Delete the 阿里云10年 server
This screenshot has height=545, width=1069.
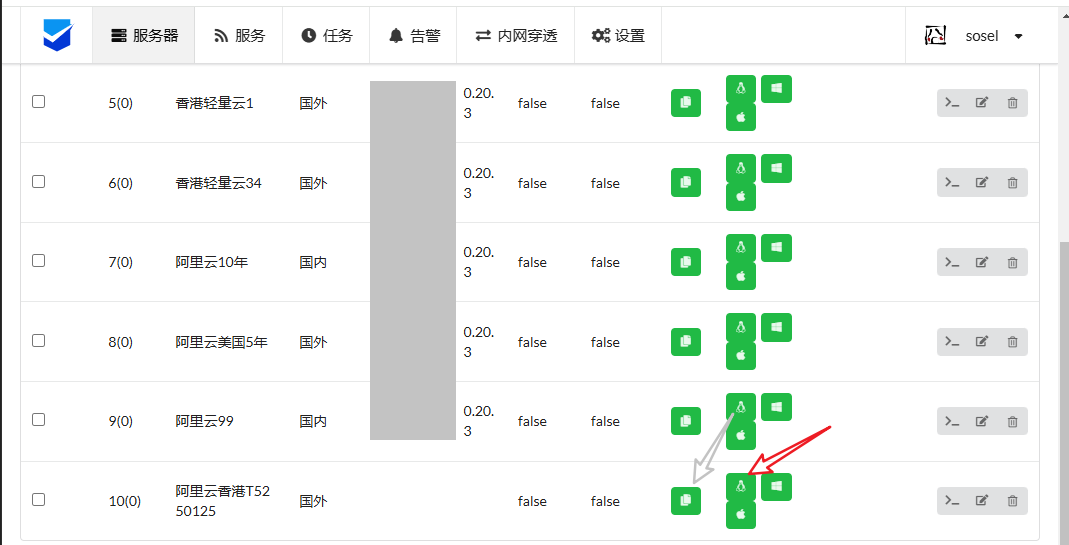(x=1012, y=262)
